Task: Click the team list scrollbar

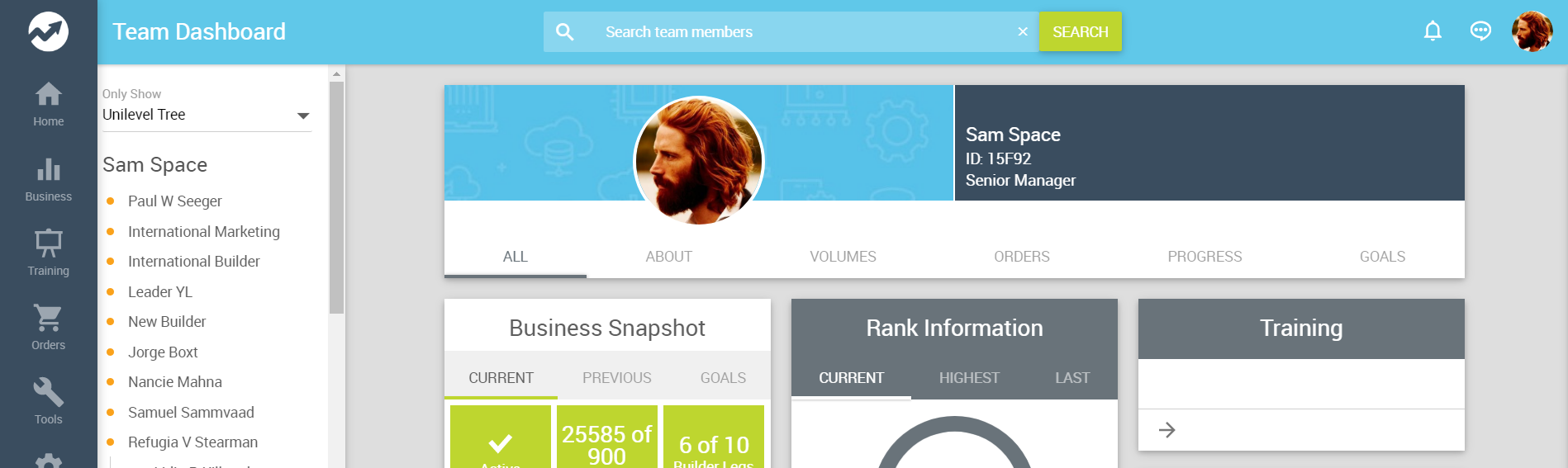Action: 336,198
